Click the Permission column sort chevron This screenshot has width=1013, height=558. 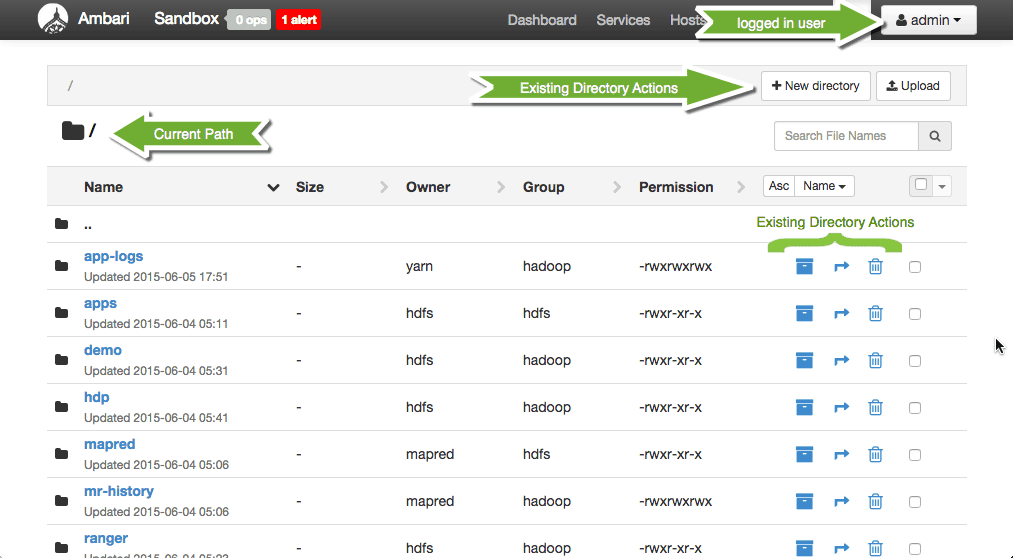(x=741, y=187)
